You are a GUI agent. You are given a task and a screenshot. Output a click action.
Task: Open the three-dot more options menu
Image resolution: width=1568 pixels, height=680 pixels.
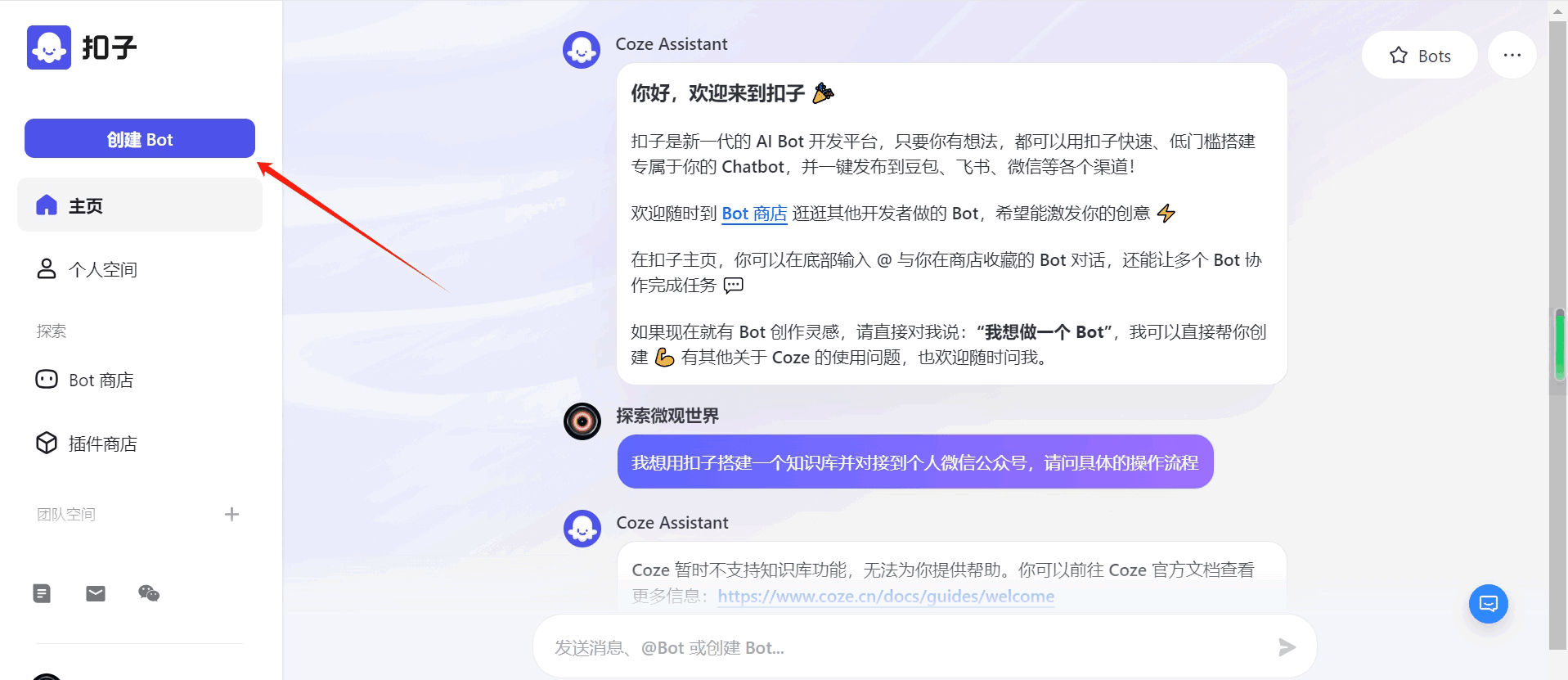pos(1512,55)
